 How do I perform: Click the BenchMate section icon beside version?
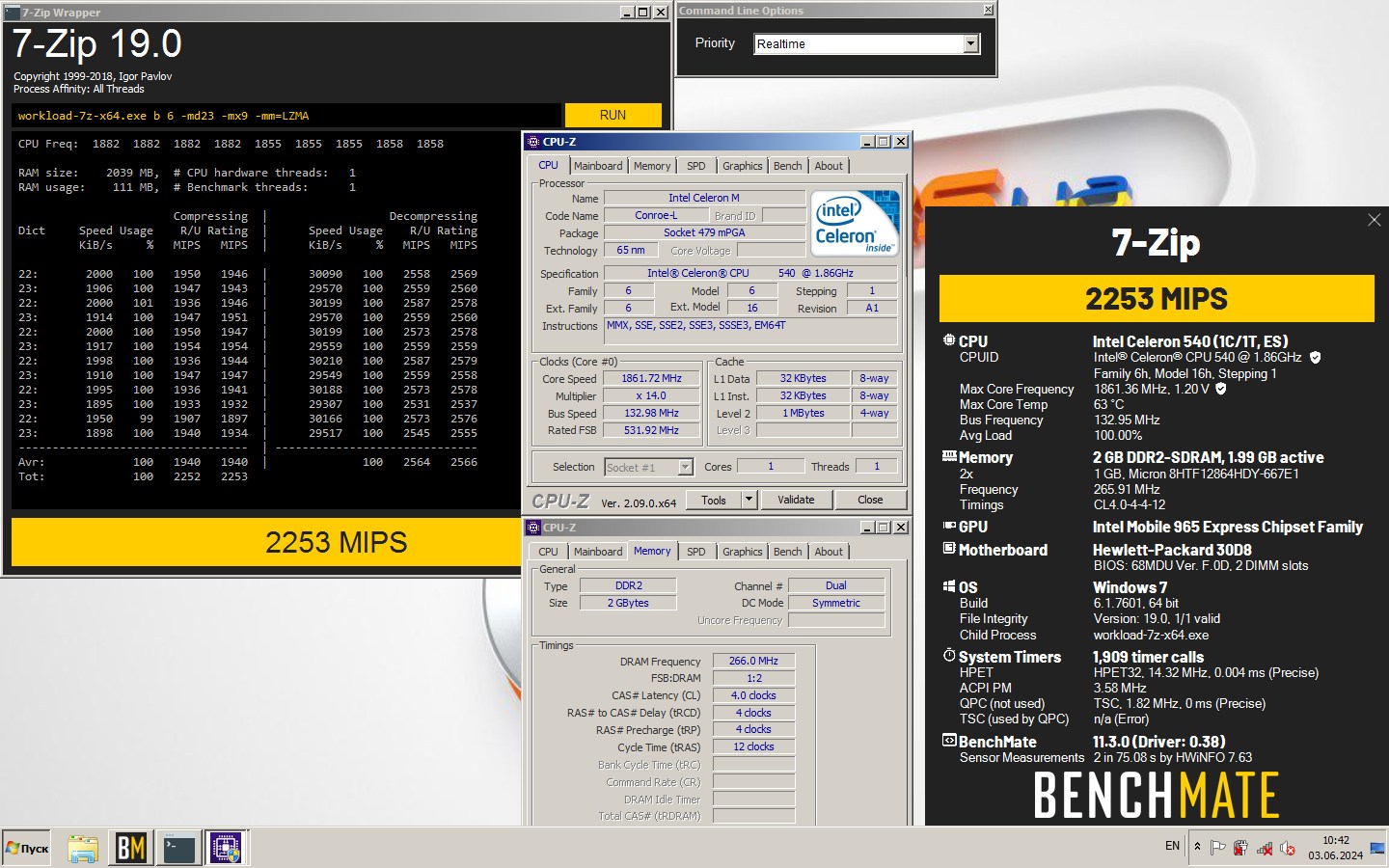[949, 741]
